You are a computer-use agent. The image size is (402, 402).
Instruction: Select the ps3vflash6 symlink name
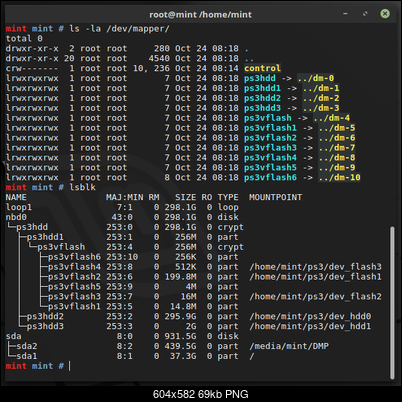coord(270,177)
